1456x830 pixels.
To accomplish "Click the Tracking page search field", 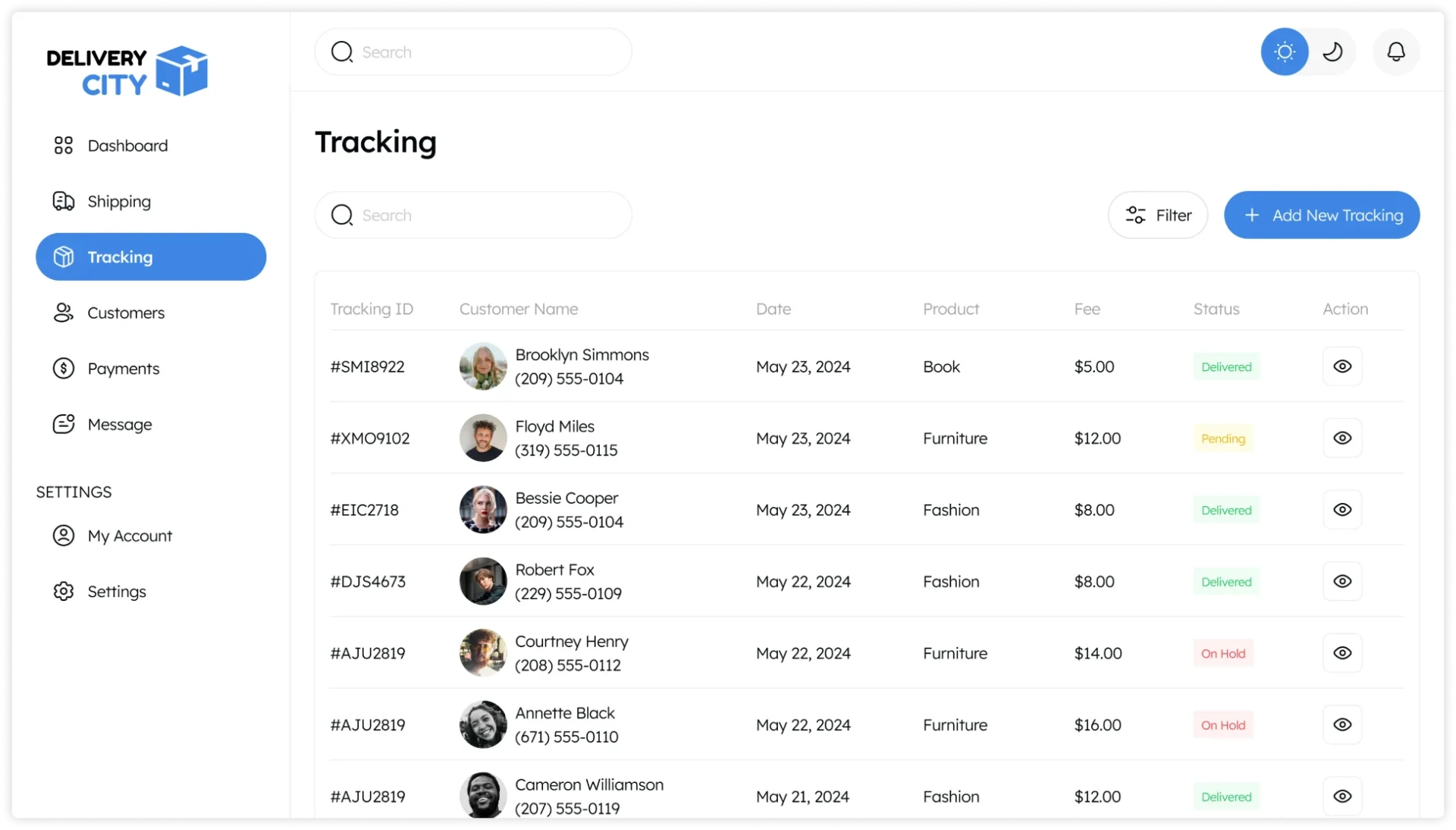I will tap(473, 215).
